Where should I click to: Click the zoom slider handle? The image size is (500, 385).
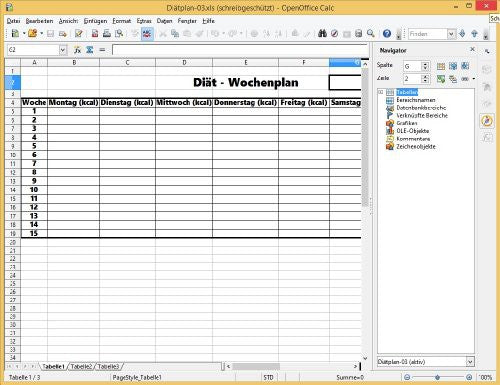pyautogui.click(x=437, y=377)
